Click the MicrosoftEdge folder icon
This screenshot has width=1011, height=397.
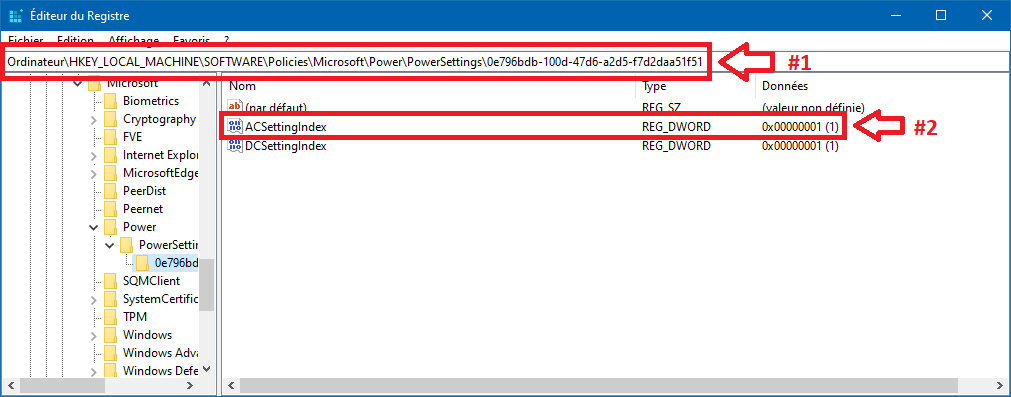point(111,173)
